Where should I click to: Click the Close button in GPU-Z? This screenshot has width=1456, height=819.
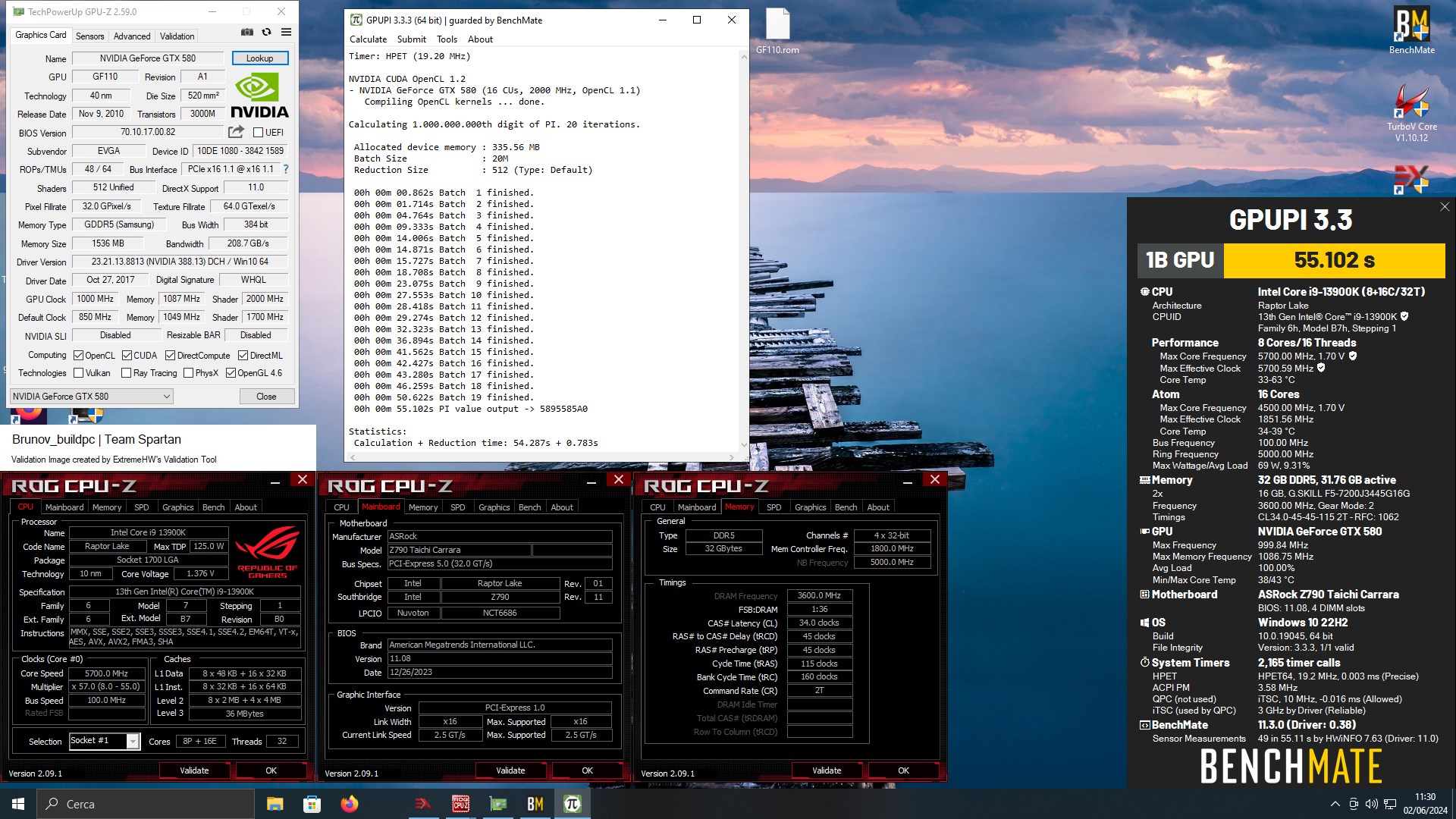[266, 396]
